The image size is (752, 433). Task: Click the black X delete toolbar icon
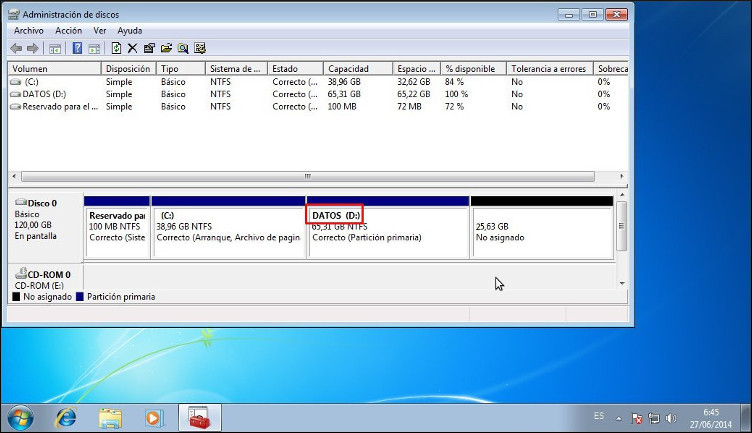(132, 48)
